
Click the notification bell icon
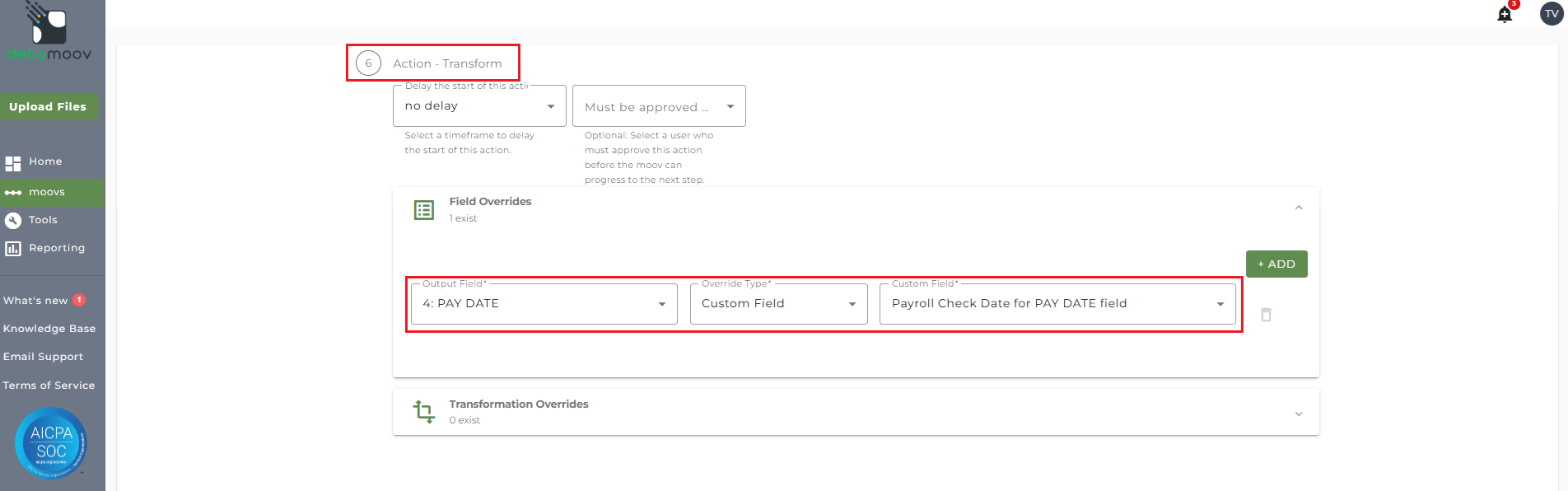1505,15
